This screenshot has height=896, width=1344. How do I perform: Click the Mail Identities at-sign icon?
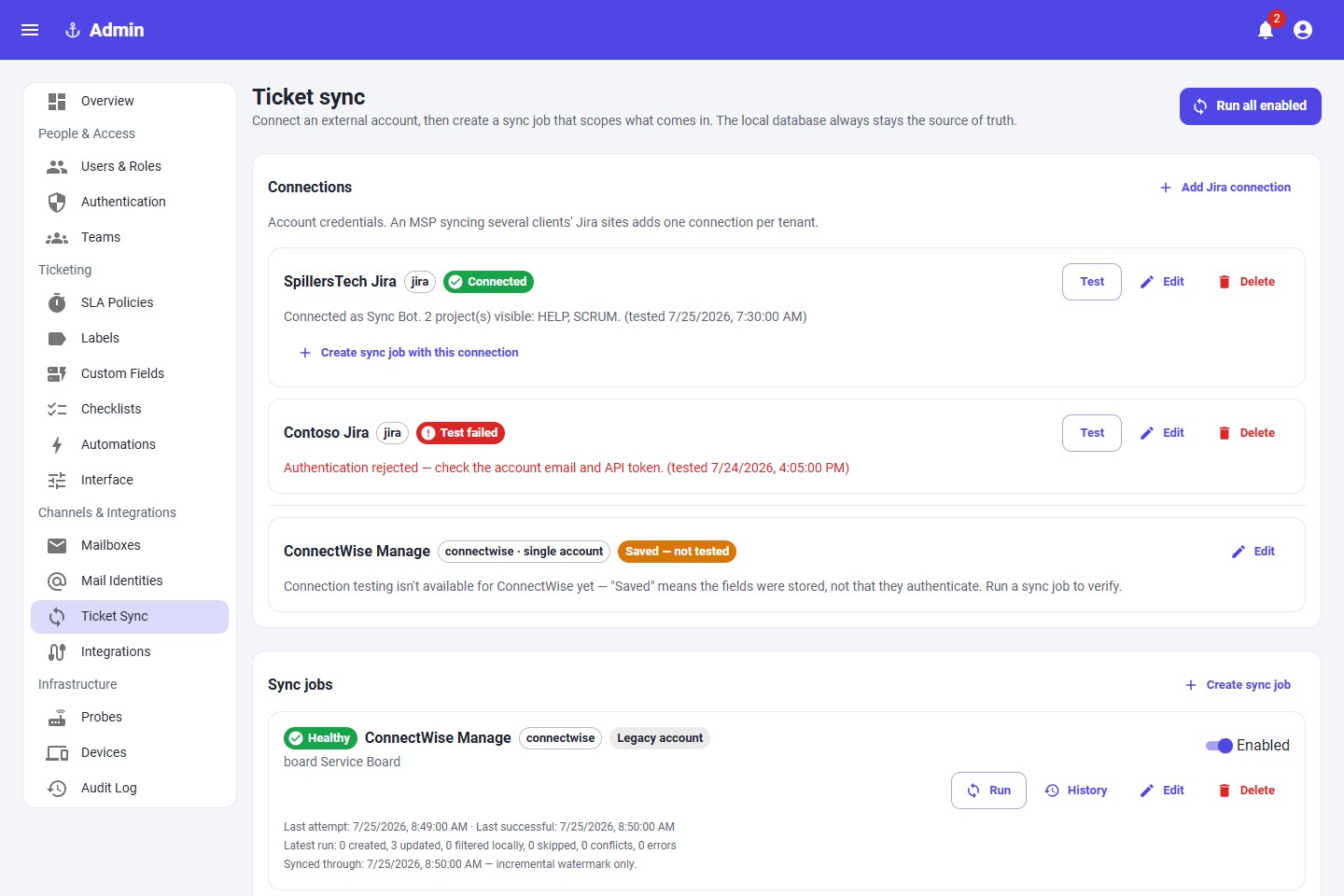point(57,581)
